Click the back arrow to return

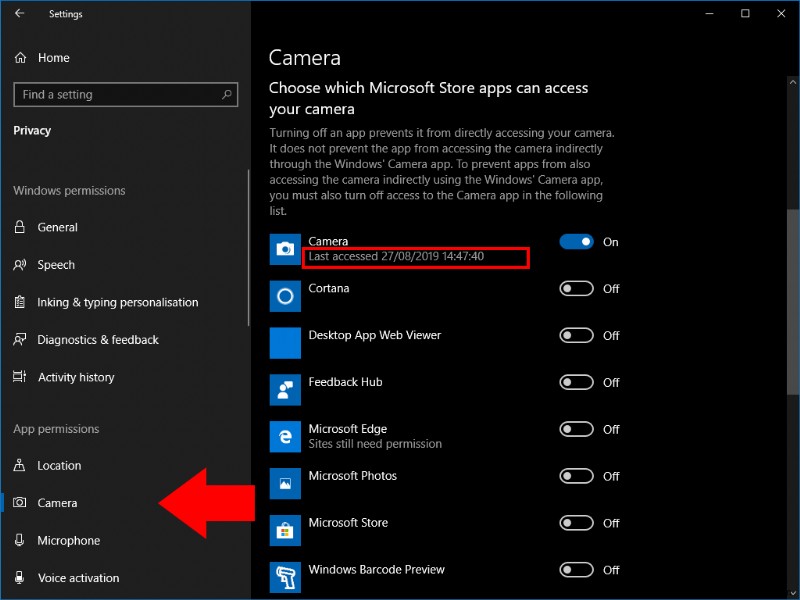point(18,14)
